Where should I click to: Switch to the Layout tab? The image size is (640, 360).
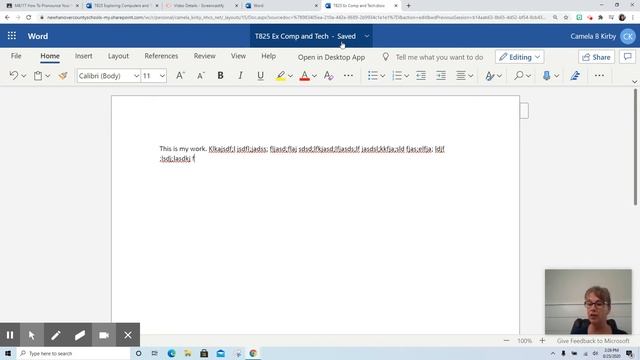coord(118,56)
